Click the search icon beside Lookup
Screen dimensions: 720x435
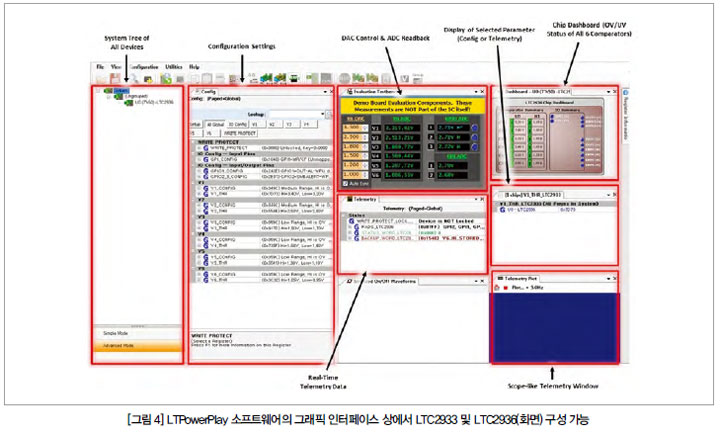click(x=329, y=114)
